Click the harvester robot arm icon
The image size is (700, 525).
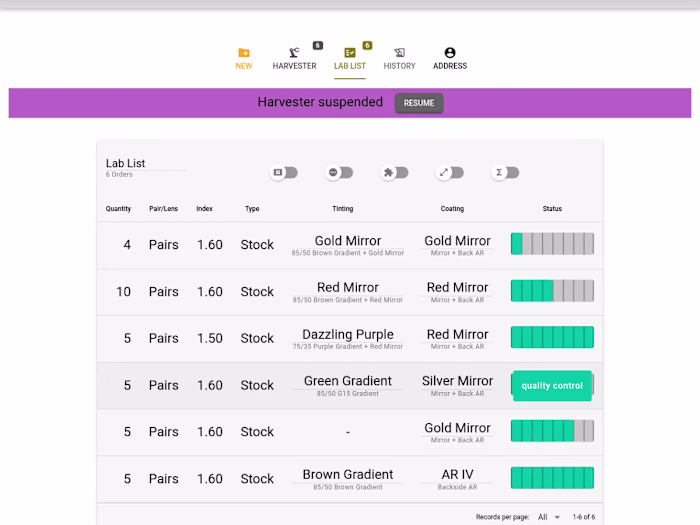[294, 53]
